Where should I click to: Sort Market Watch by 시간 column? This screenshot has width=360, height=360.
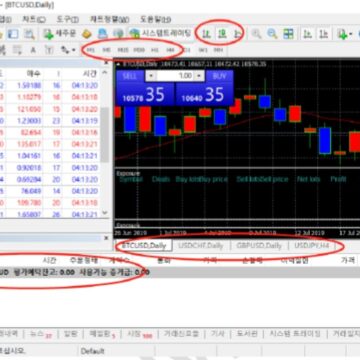(90, 73)
